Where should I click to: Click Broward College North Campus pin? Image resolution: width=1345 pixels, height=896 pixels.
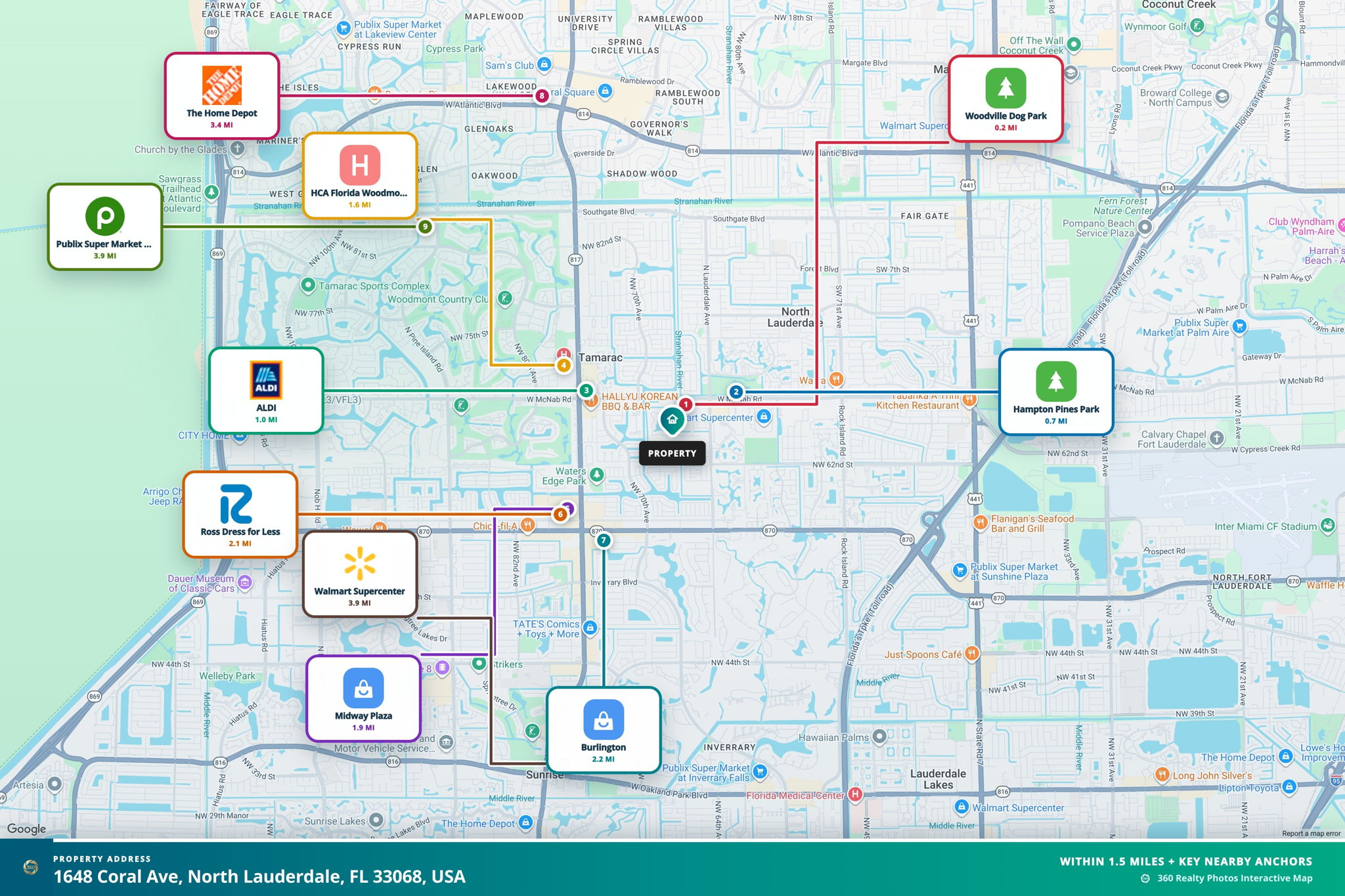pyautogui.click(x=1222, y=97)
